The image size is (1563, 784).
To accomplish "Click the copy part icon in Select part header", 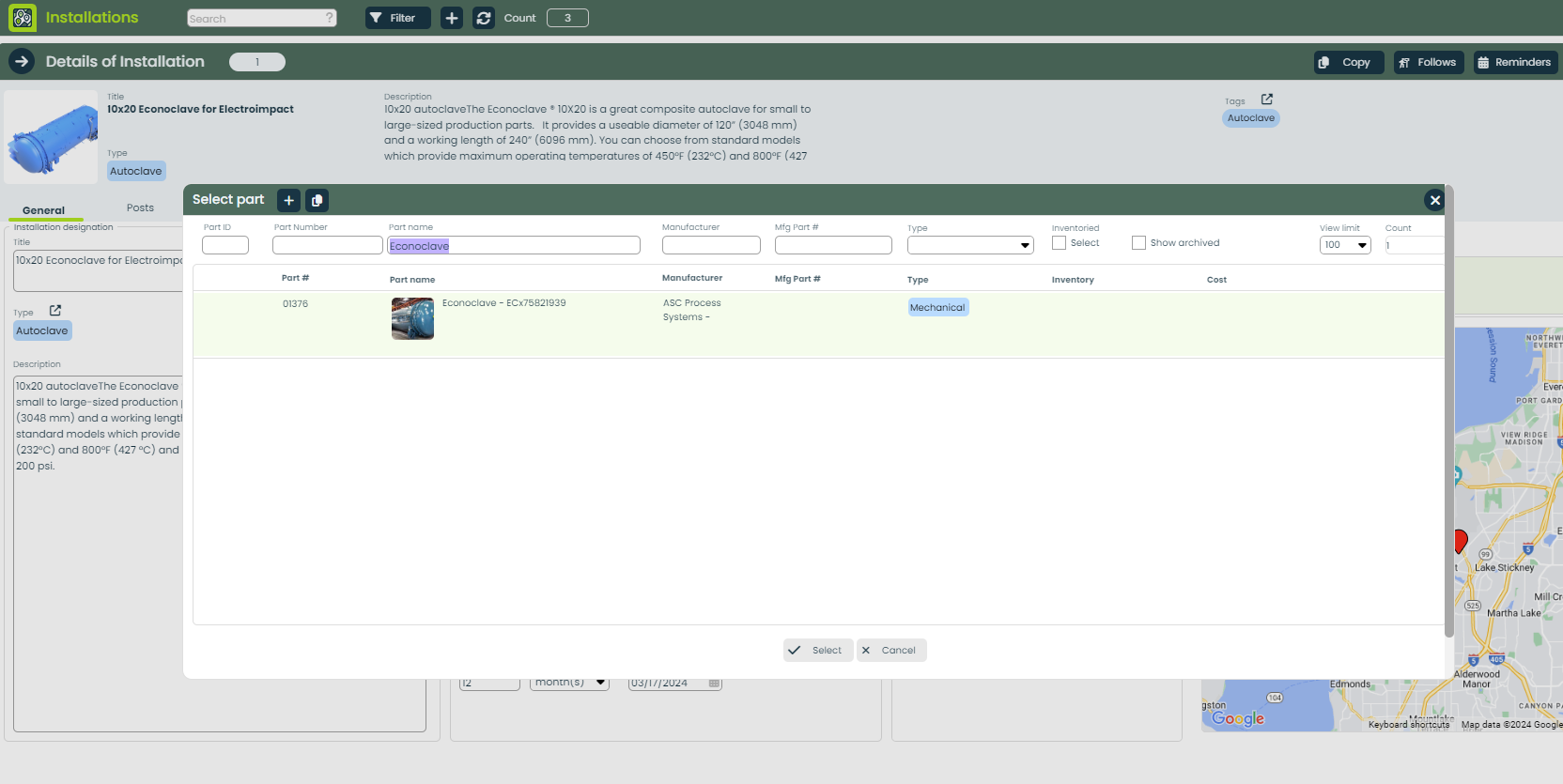I will (x=317, y=200).
